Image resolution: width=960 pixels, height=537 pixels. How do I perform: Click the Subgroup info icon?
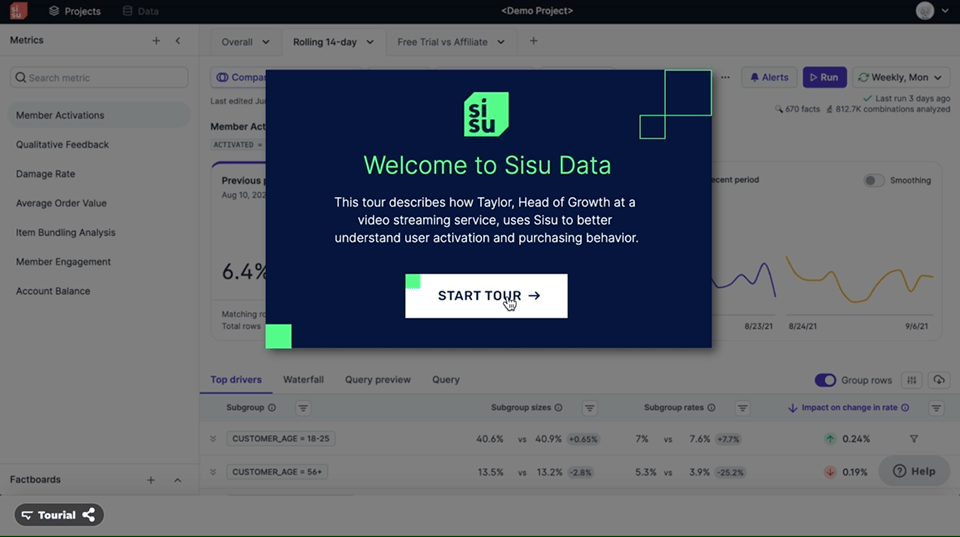coord(272,408)
